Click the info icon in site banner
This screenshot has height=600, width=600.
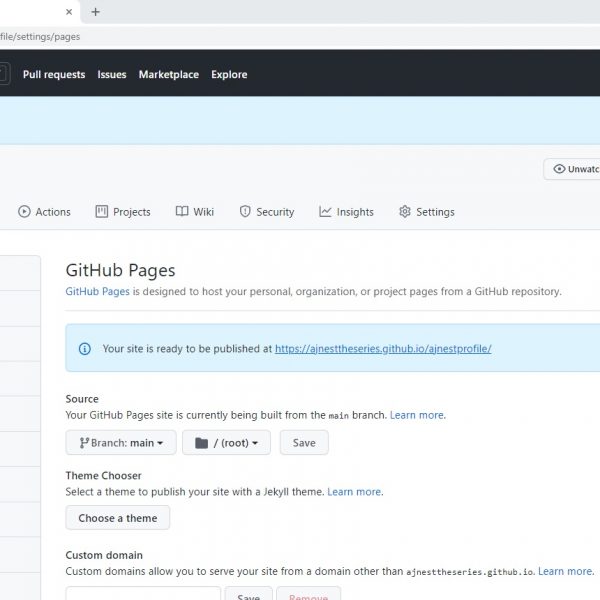(85, 349)
